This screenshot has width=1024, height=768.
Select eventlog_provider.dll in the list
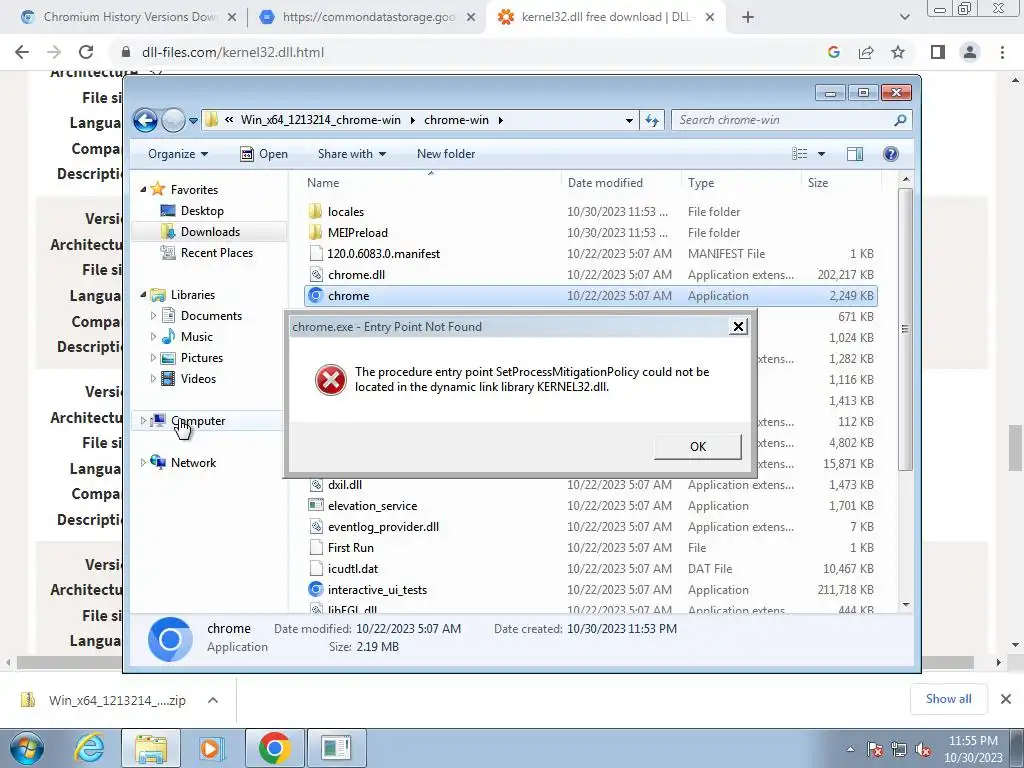tap(383, 527)
